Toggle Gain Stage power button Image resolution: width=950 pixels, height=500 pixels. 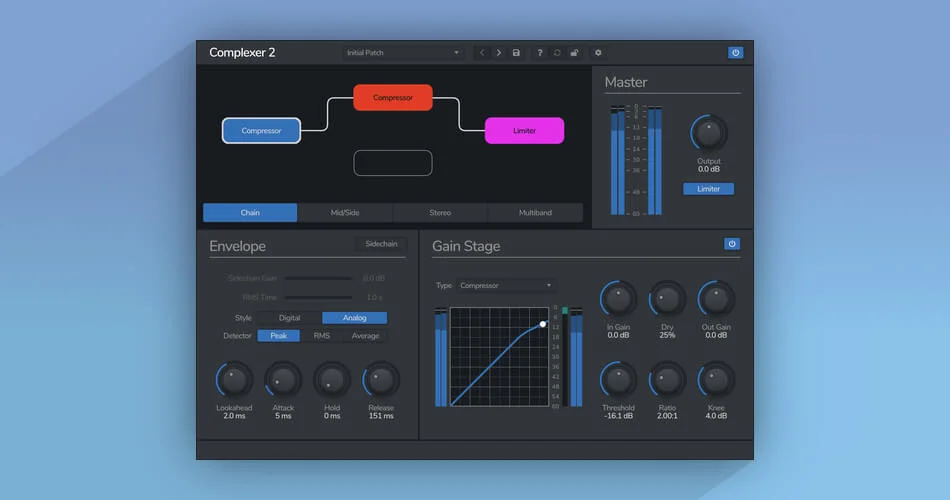732,244
